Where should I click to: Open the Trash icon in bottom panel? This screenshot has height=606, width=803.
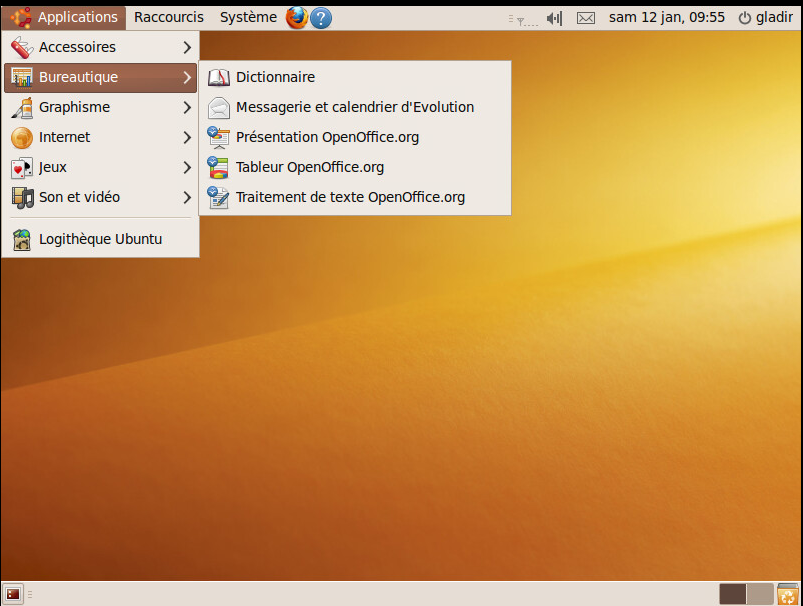(x=788, y=594)
